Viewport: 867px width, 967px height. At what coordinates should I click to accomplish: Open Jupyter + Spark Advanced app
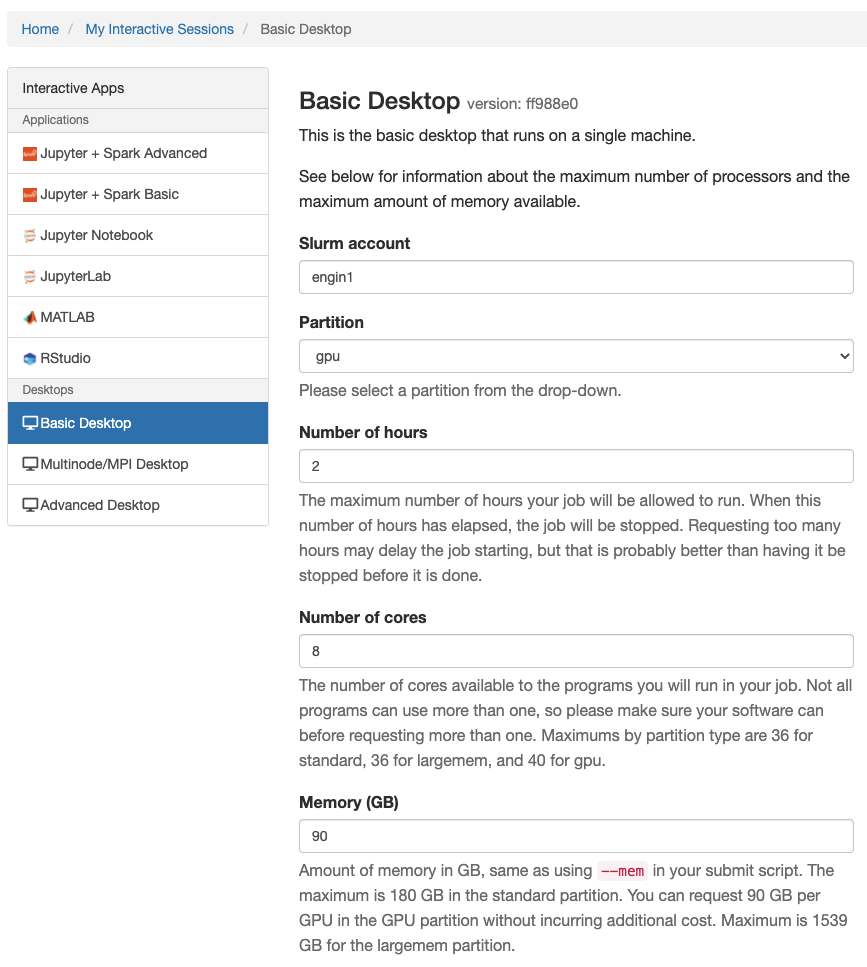[138, 153]
